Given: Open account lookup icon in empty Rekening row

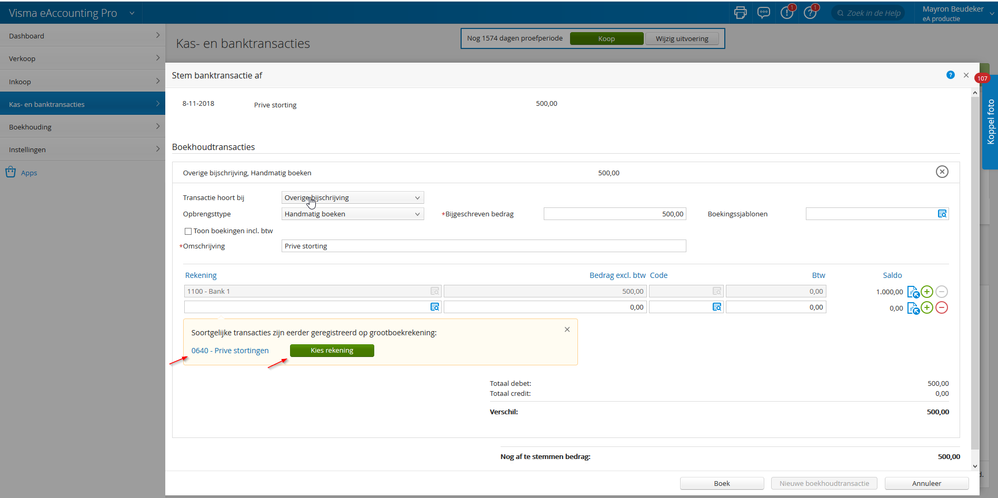Looking at the screenshot, I should (x=435, y=307).
